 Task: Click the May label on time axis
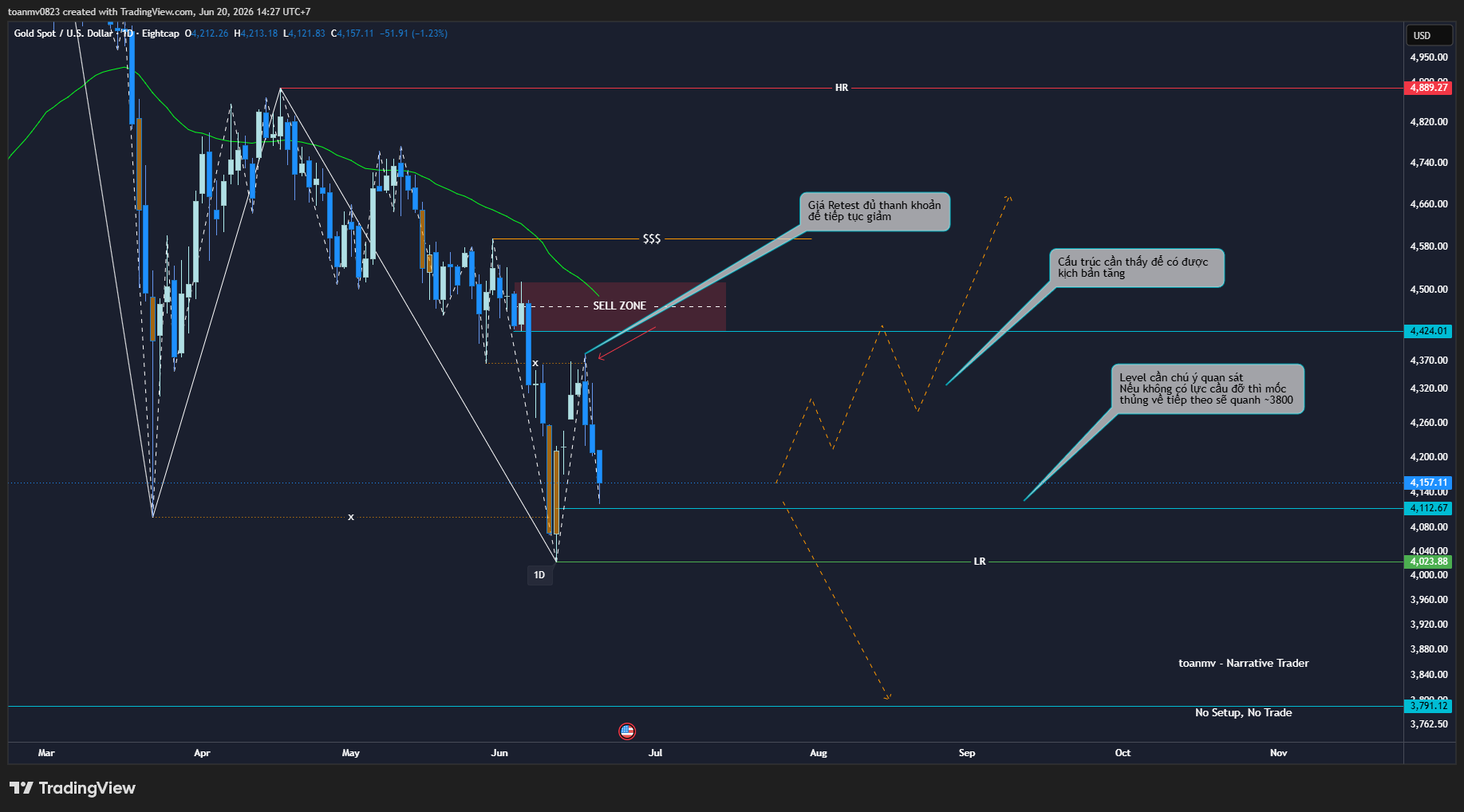[x=351, y=753]
